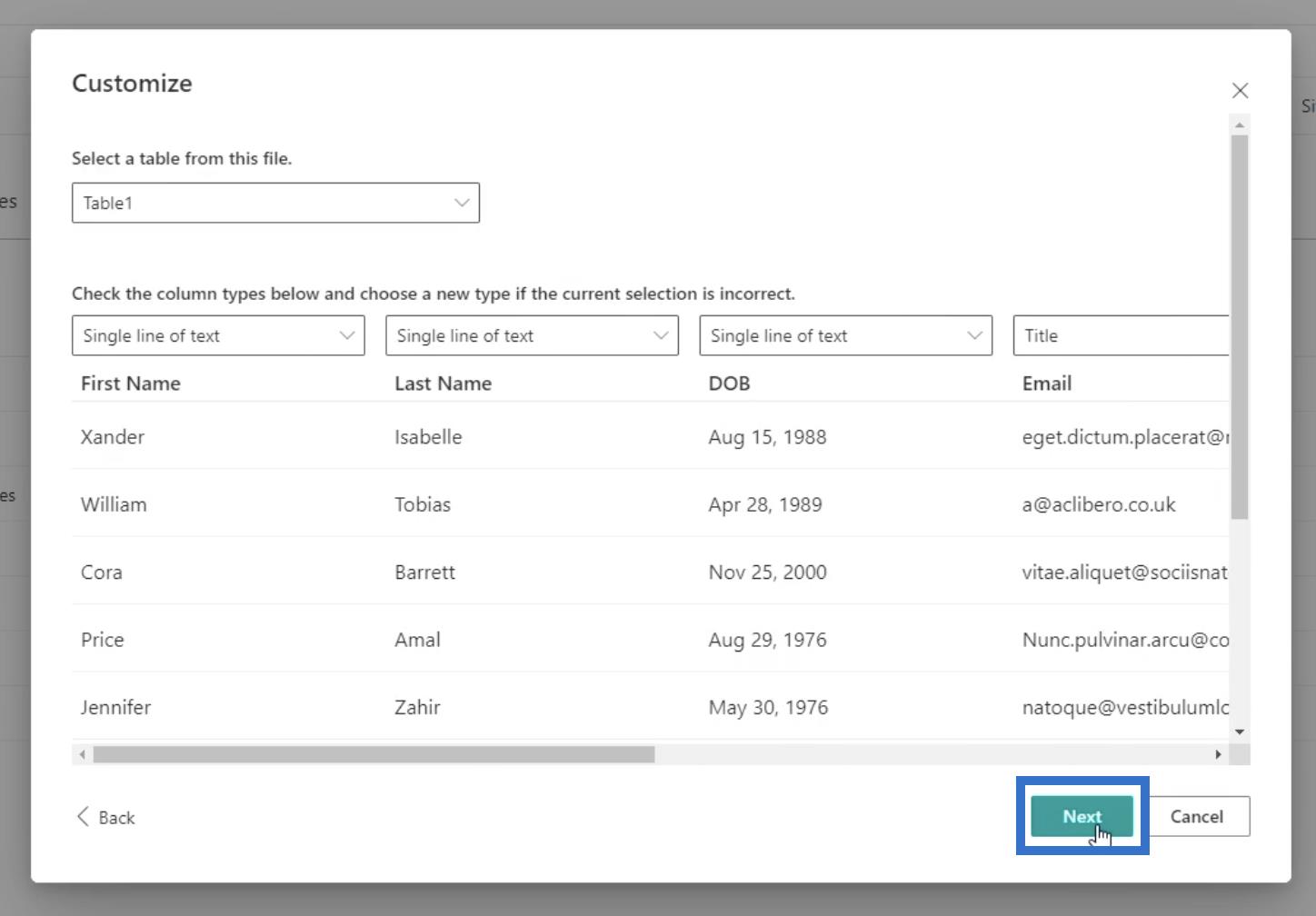Close the Customize dialog with X
1316x916 pixels.
(x=1240, y=90)
